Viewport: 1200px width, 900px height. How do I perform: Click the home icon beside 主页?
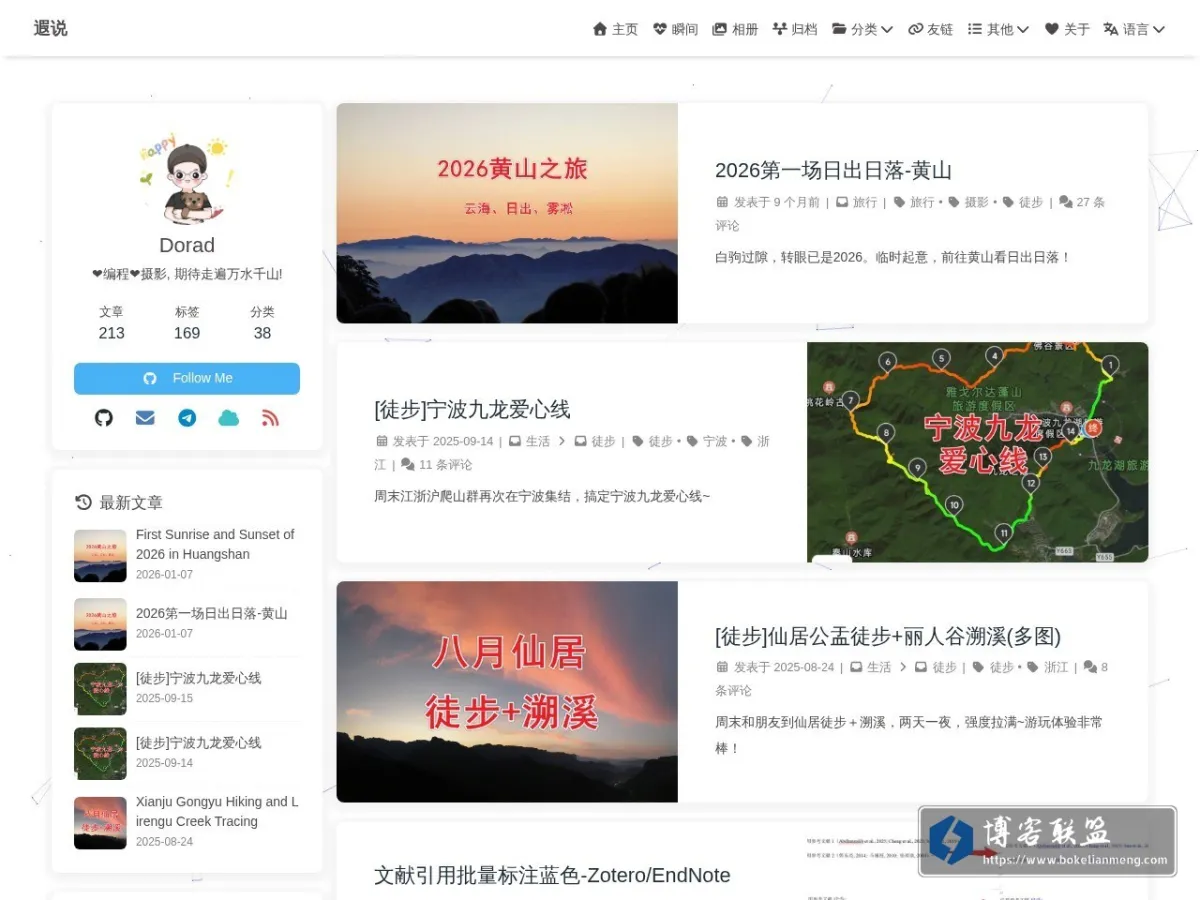coord(600,29)
